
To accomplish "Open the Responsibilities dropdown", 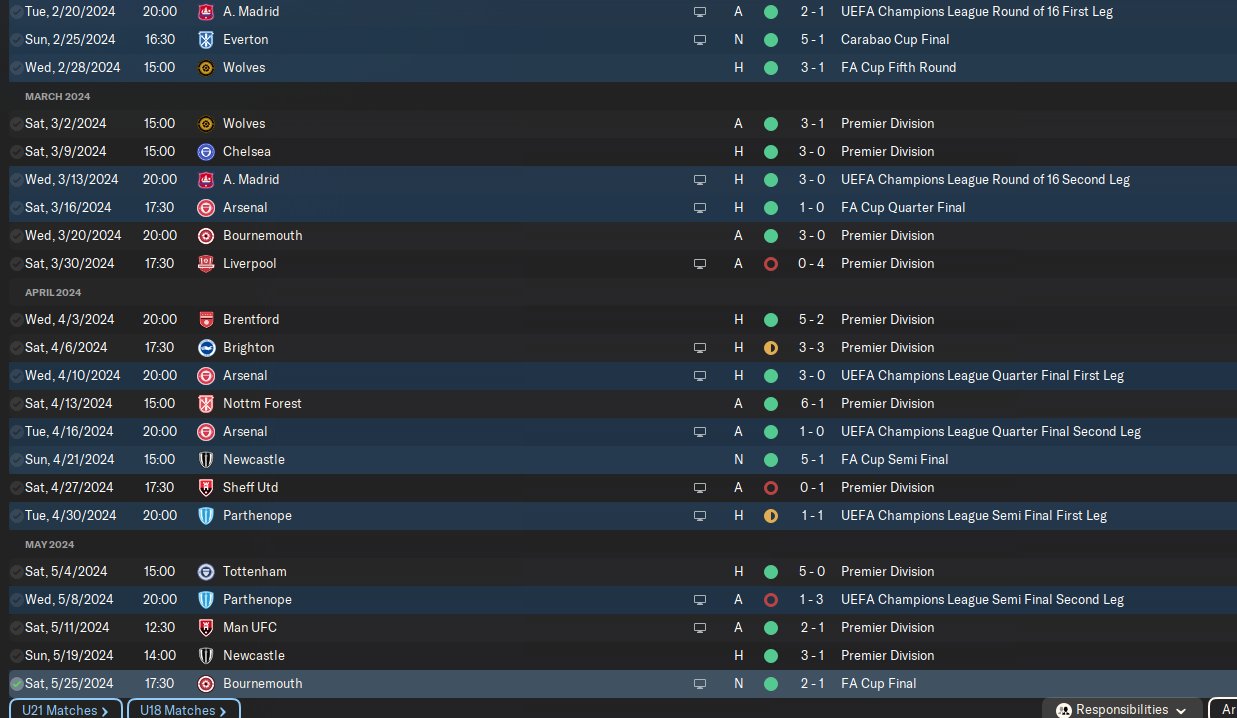I will [1122, 709].
